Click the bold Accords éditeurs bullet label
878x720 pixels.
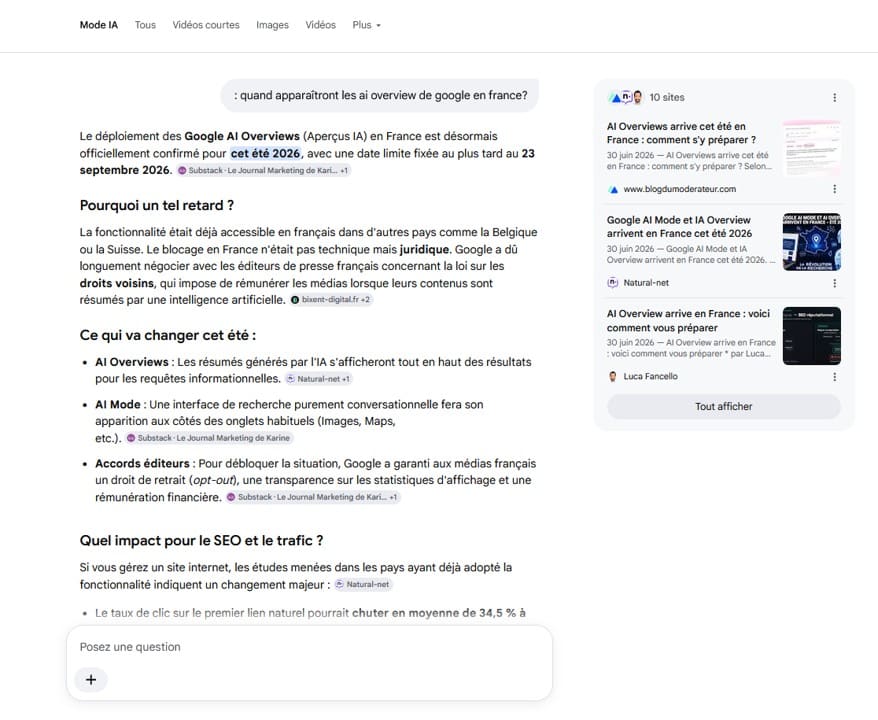[142, 464]
